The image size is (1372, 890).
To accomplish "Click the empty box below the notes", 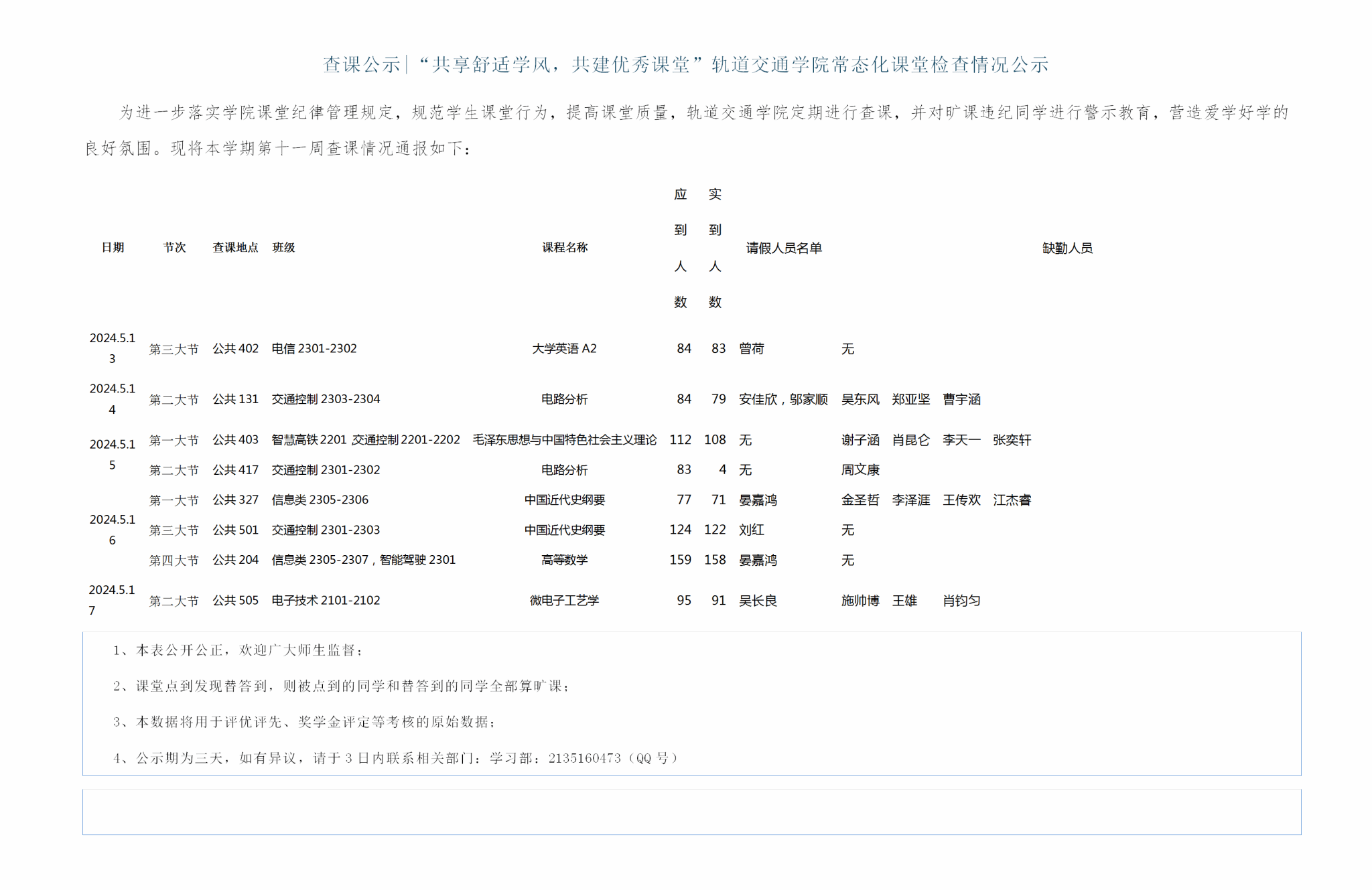I will tap(691, 812).
